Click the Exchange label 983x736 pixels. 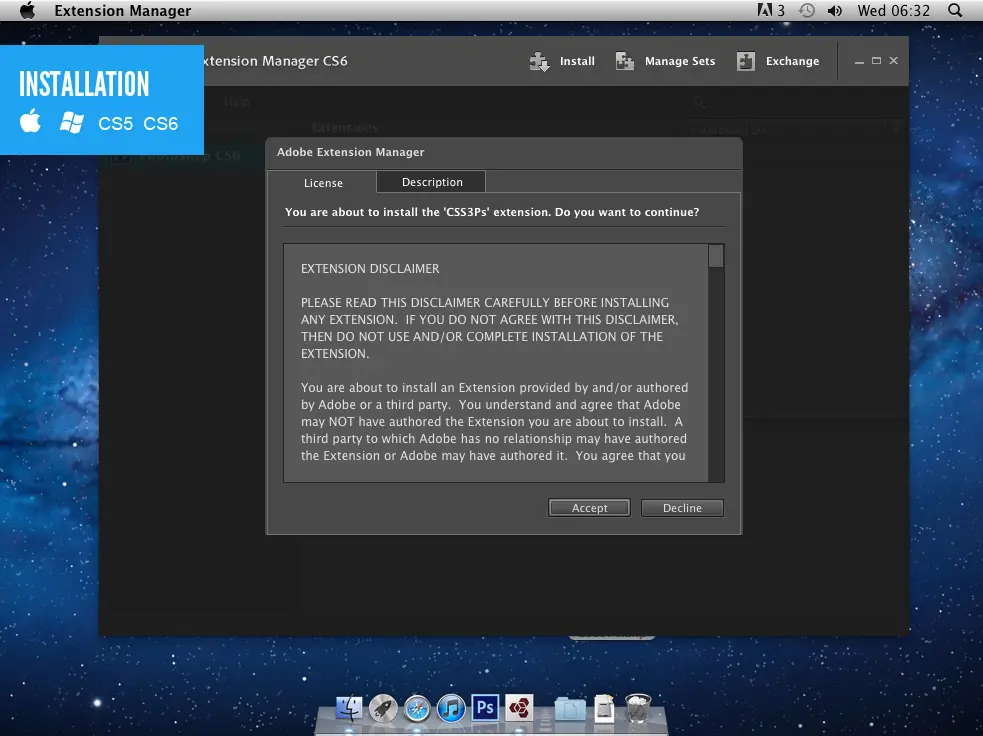point(792,61)
